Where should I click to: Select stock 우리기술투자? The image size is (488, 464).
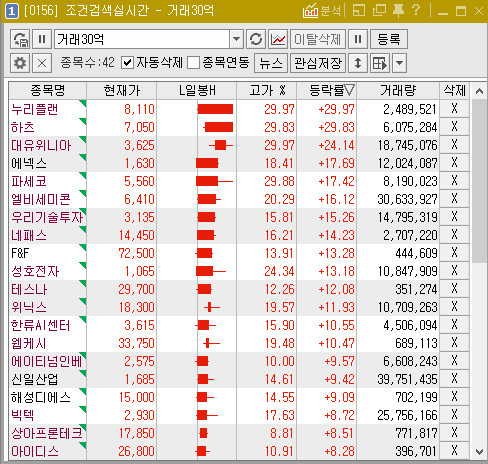point(47,217)
